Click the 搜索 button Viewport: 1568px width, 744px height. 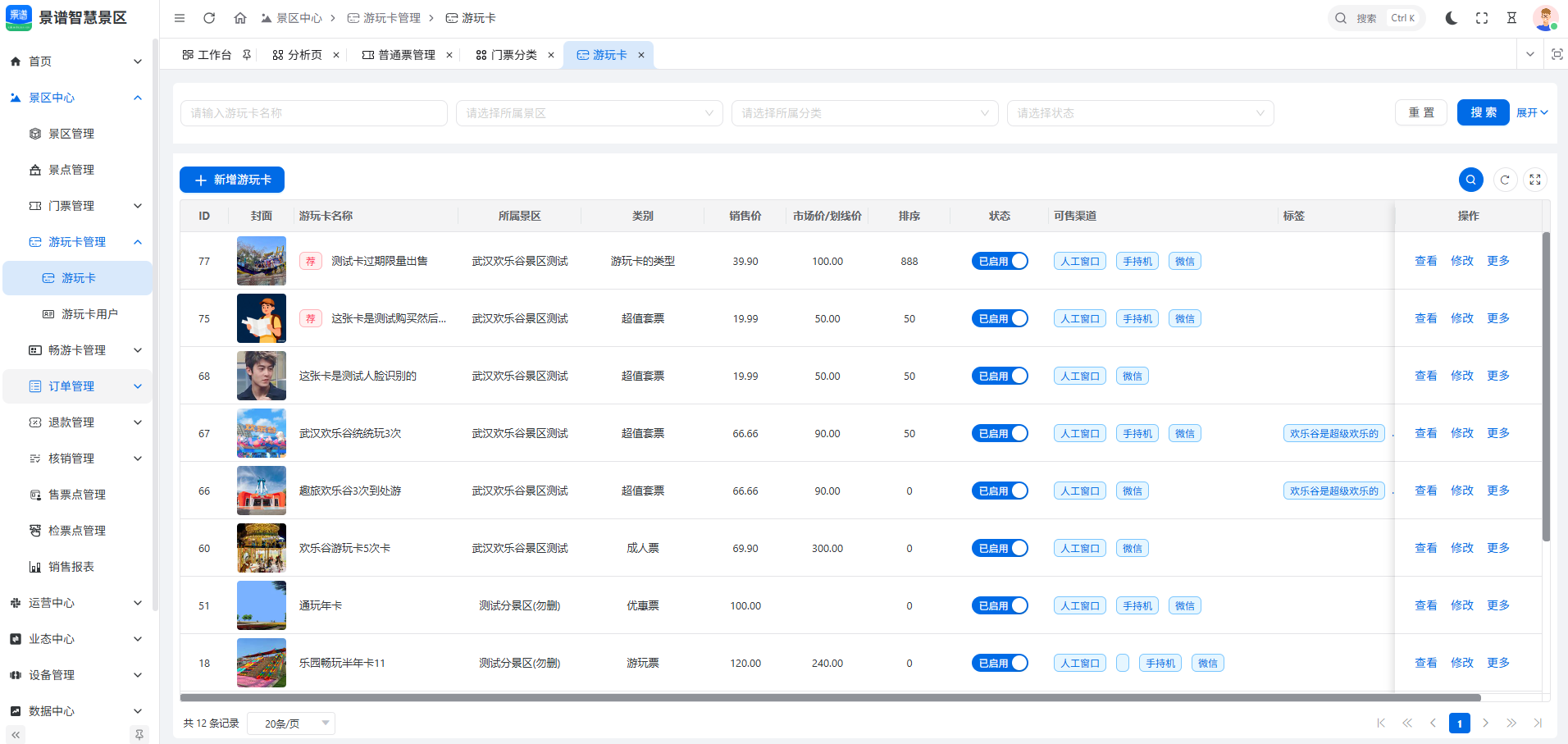1483,113
